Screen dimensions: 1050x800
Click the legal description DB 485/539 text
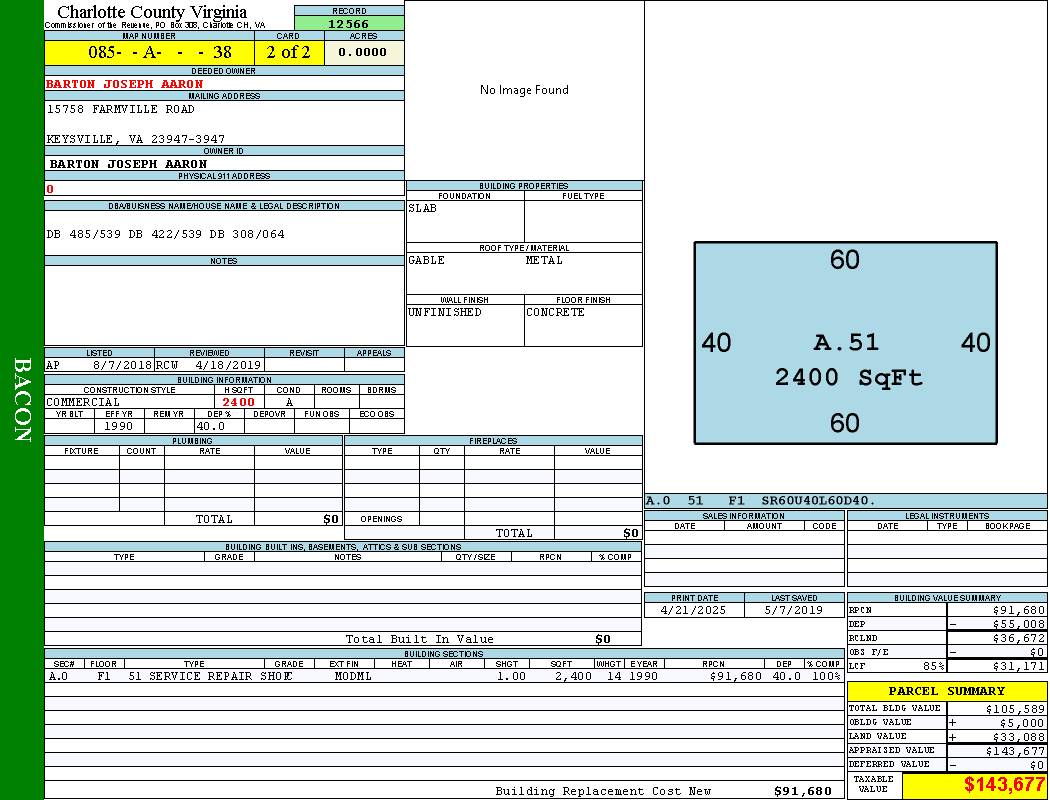click(165, 234)
